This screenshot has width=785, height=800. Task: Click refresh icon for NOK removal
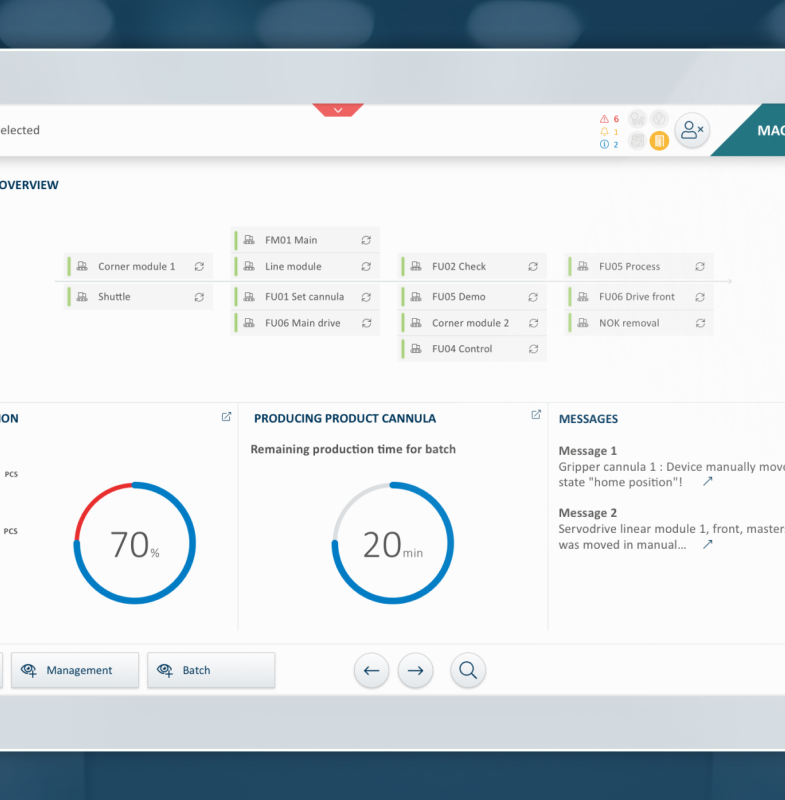click(x=700, y=323)
